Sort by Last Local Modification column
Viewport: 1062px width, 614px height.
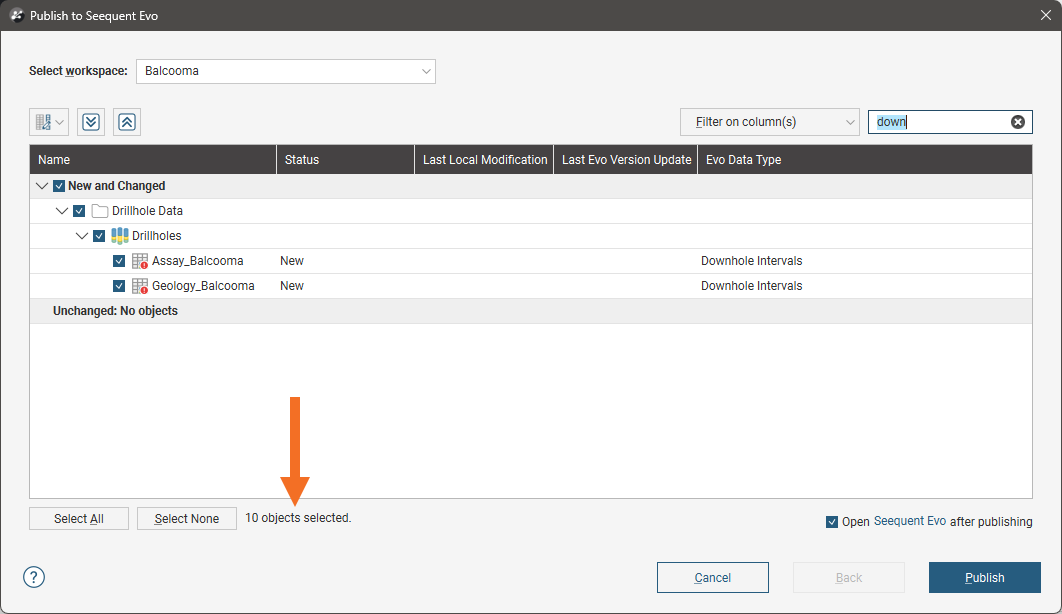tap(484, 160)
